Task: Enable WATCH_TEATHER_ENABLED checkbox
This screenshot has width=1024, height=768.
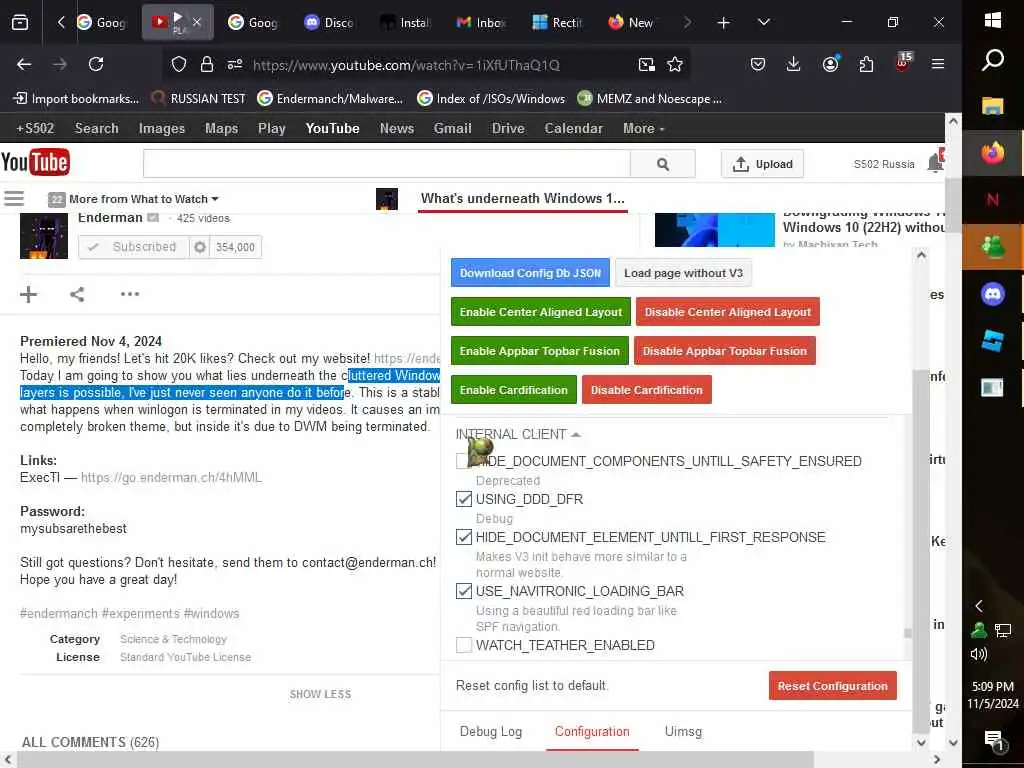Action: click(464, 645)
